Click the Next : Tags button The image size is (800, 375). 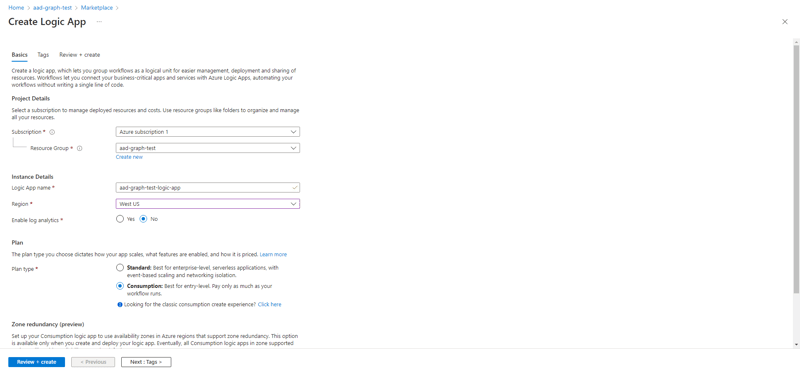tap(146, 362)
